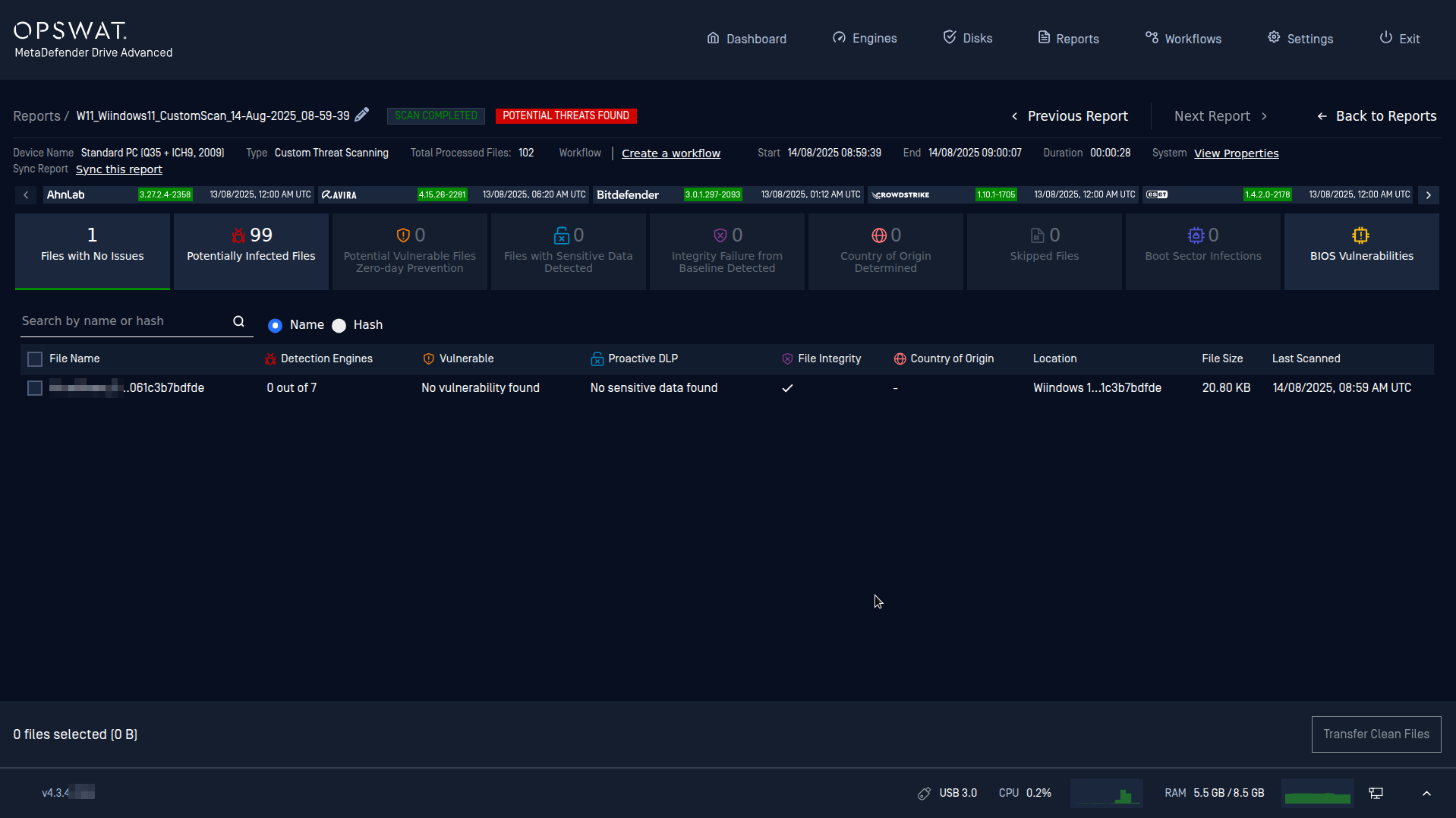This screenshot has width=1456, height=818.
Task: Select the Hash radio button
Action: click(x=339, y=325)
